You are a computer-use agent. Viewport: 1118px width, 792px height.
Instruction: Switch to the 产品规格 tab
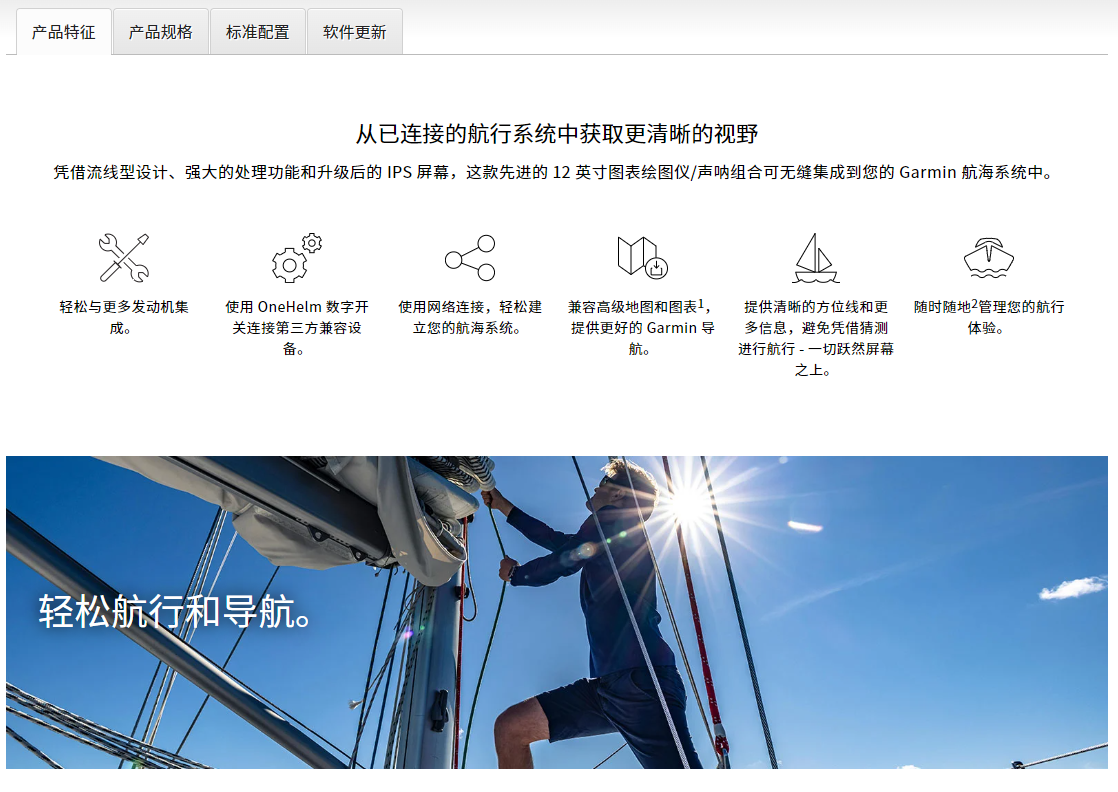[x=160, y=32]
